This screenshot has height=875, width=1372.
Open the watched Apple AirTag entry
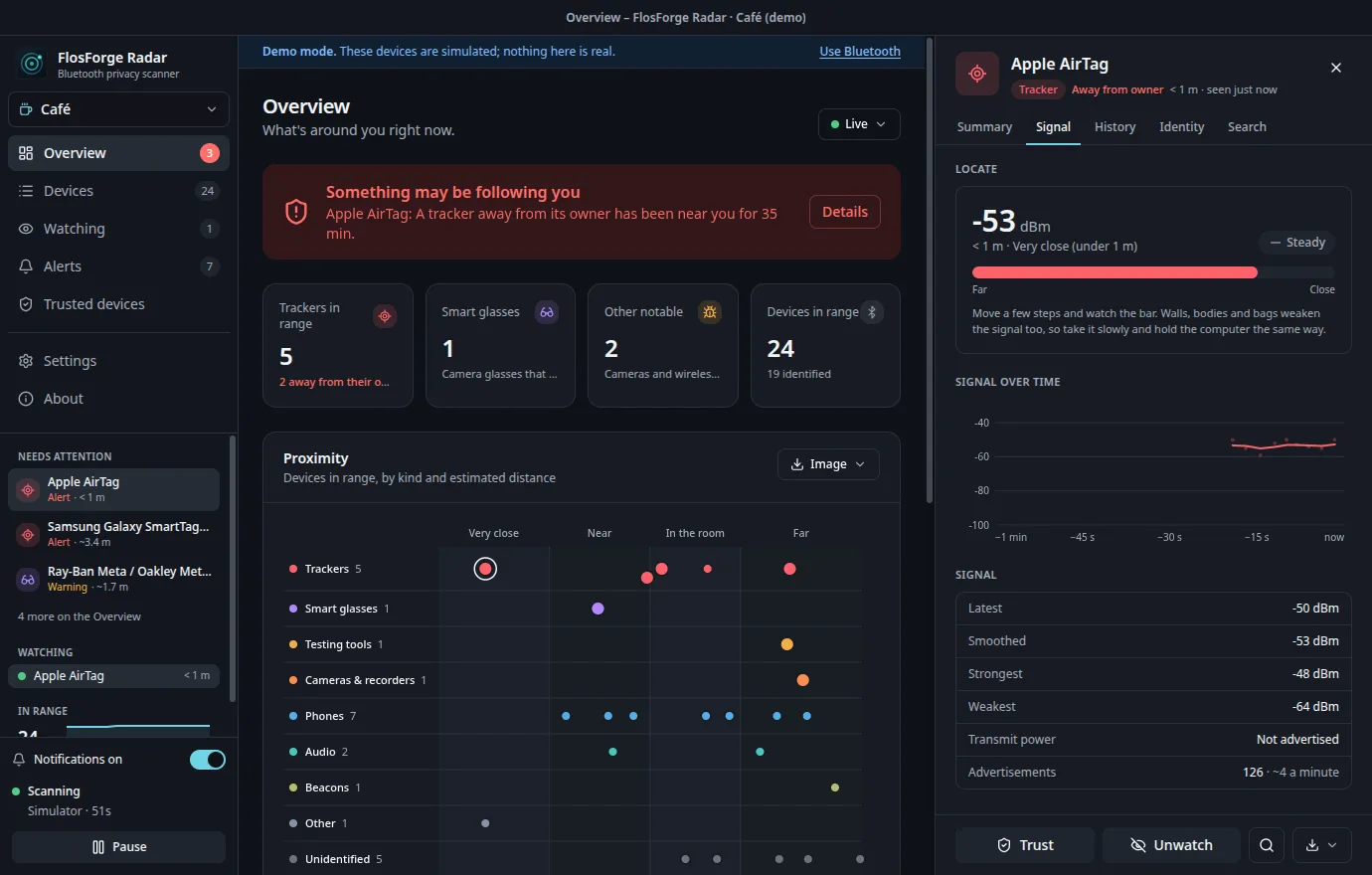(113, 676)
